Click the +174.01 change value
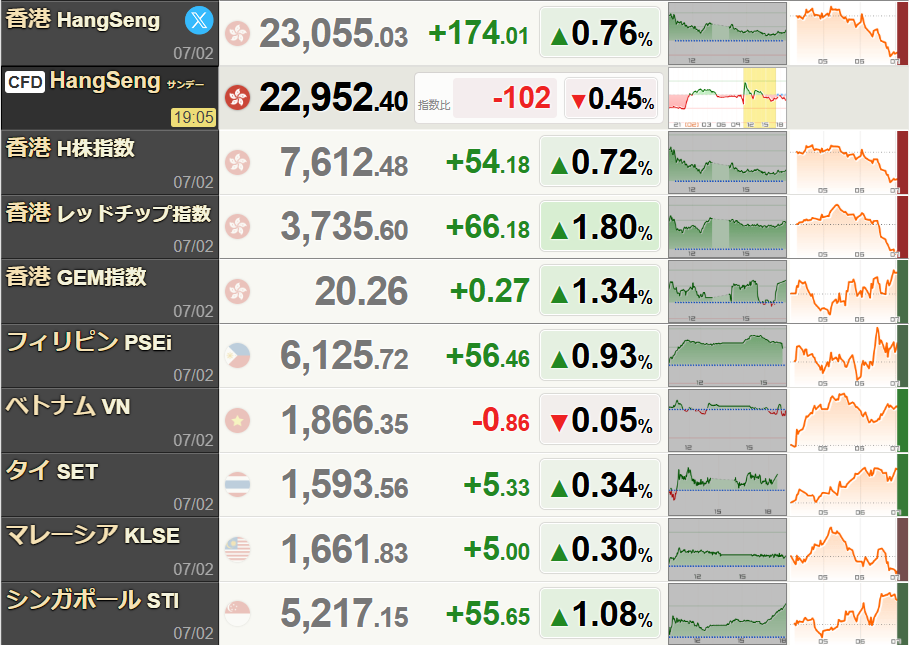909x645 pixels. (479, 33)
